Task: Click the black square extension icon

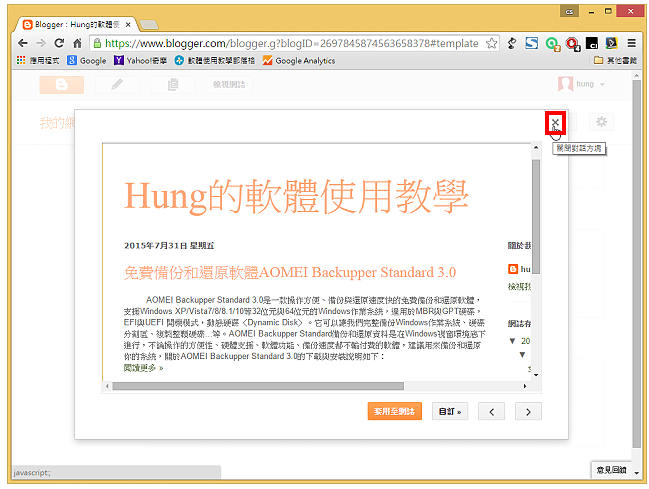Action: click(592, 43)
